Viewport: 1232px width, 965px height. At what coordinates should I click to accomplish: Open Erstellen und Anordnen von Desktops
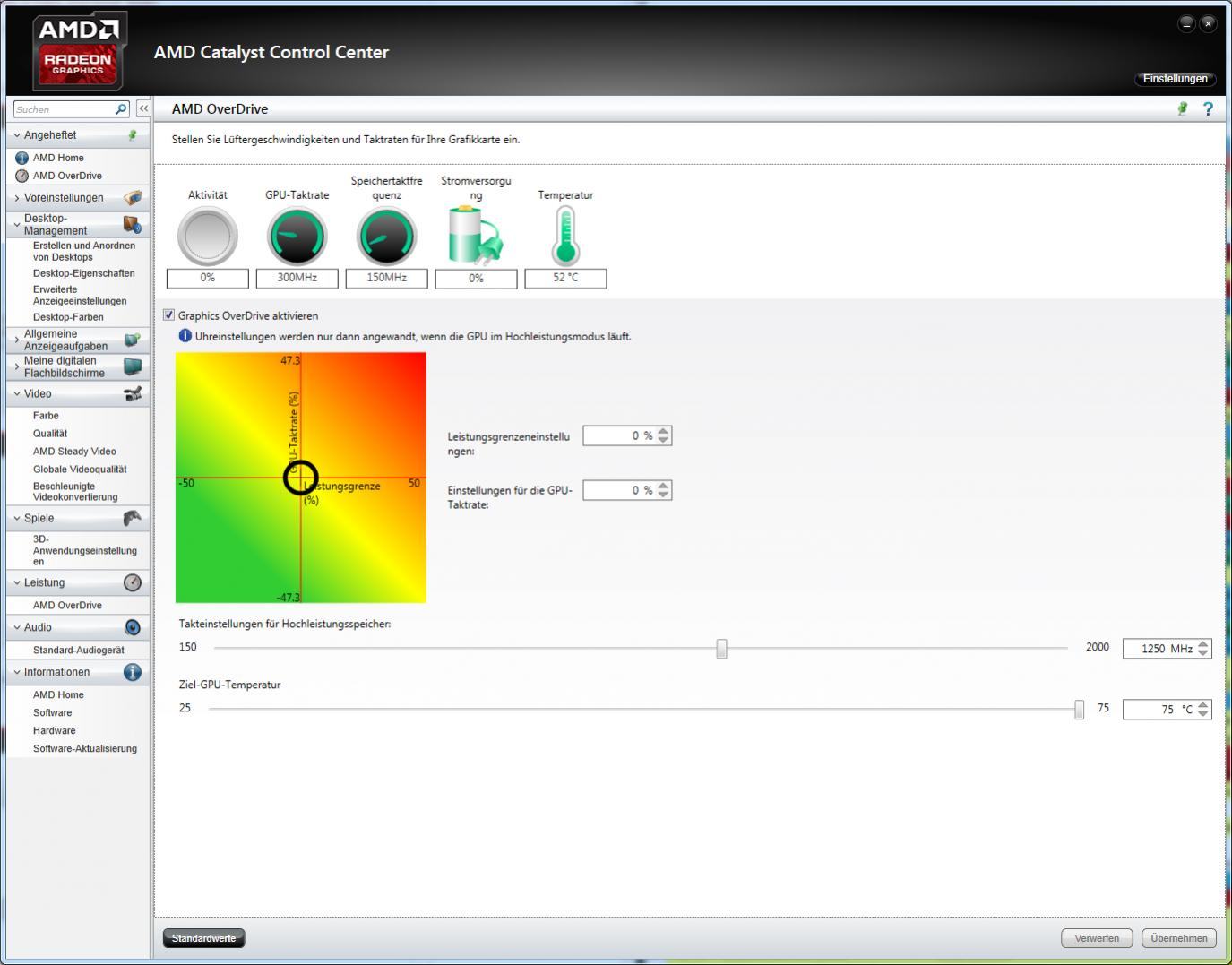(x=84, y=251)
